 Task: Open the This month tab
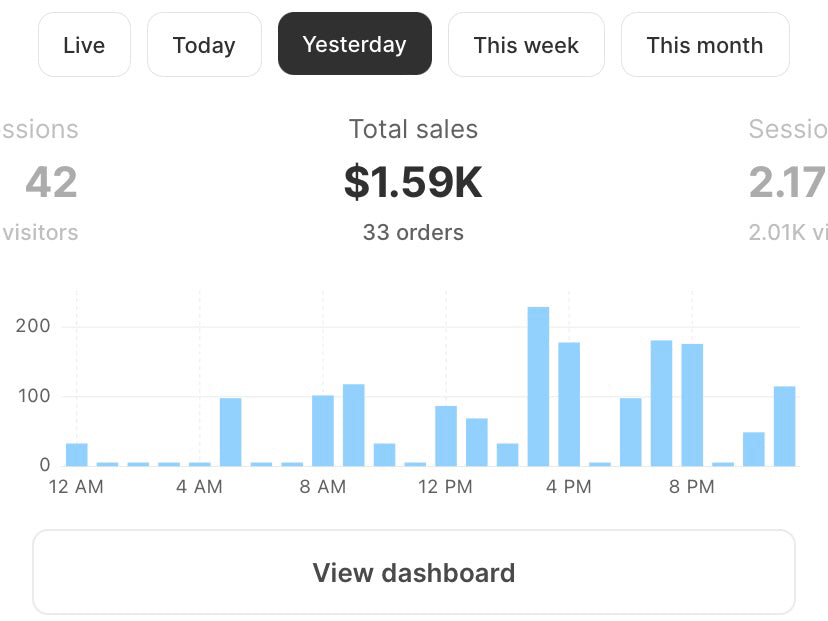coord(704,45)
